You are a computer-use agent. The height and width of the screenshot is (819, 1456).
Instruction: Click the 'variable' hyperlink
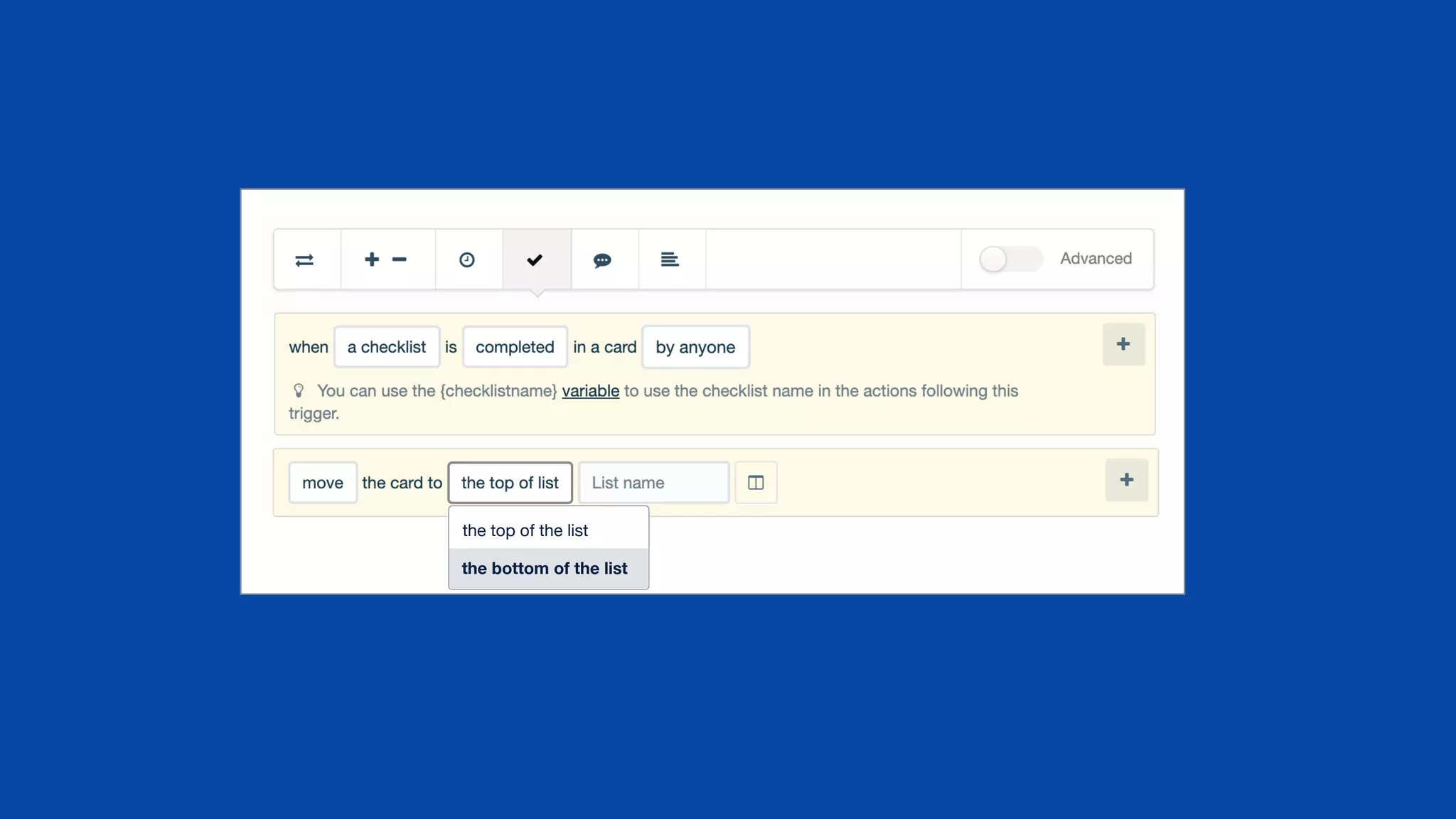tap(590, 391)
